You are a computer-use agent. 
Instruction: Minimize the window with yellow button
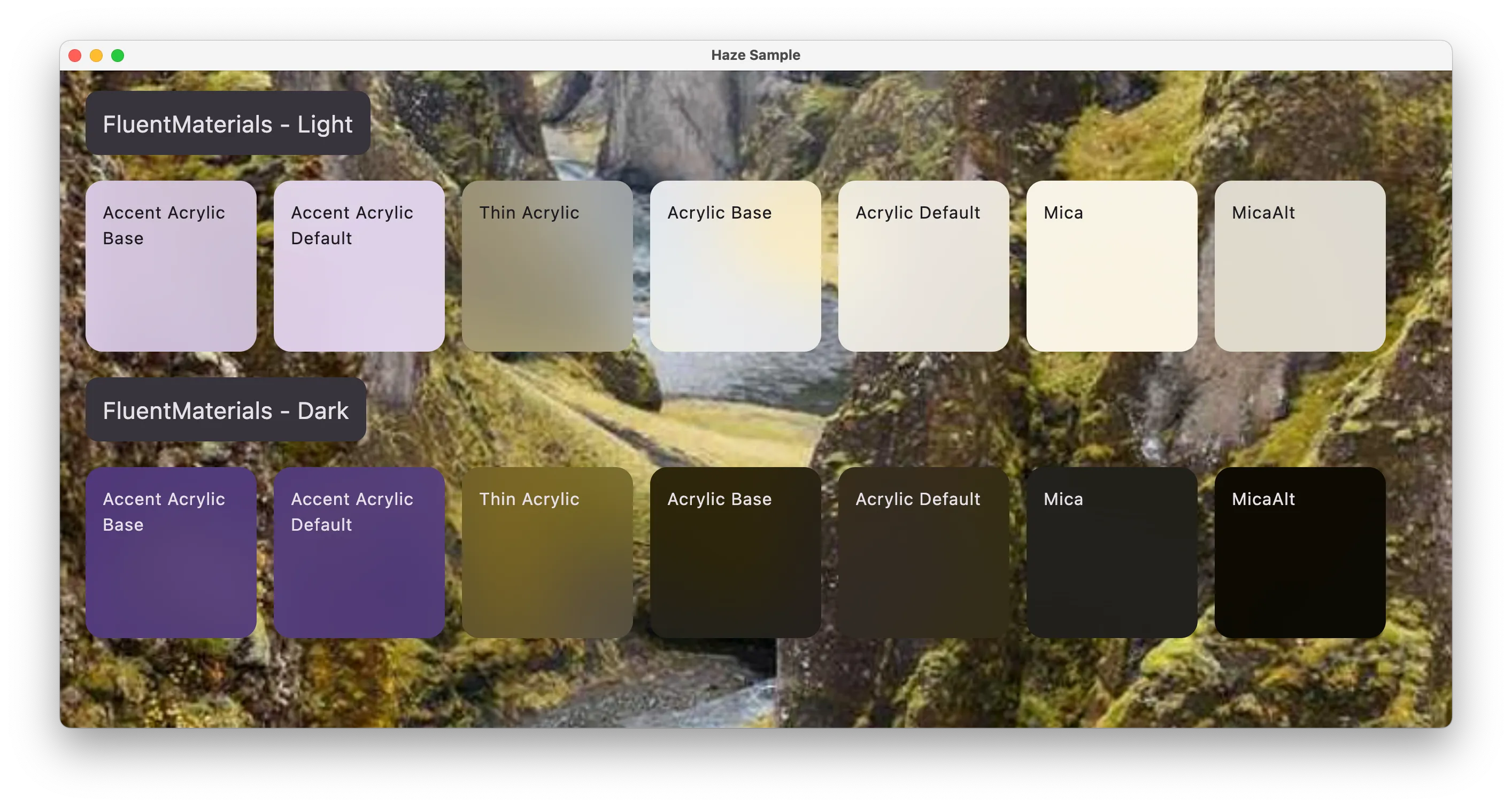tap(96, 56)
